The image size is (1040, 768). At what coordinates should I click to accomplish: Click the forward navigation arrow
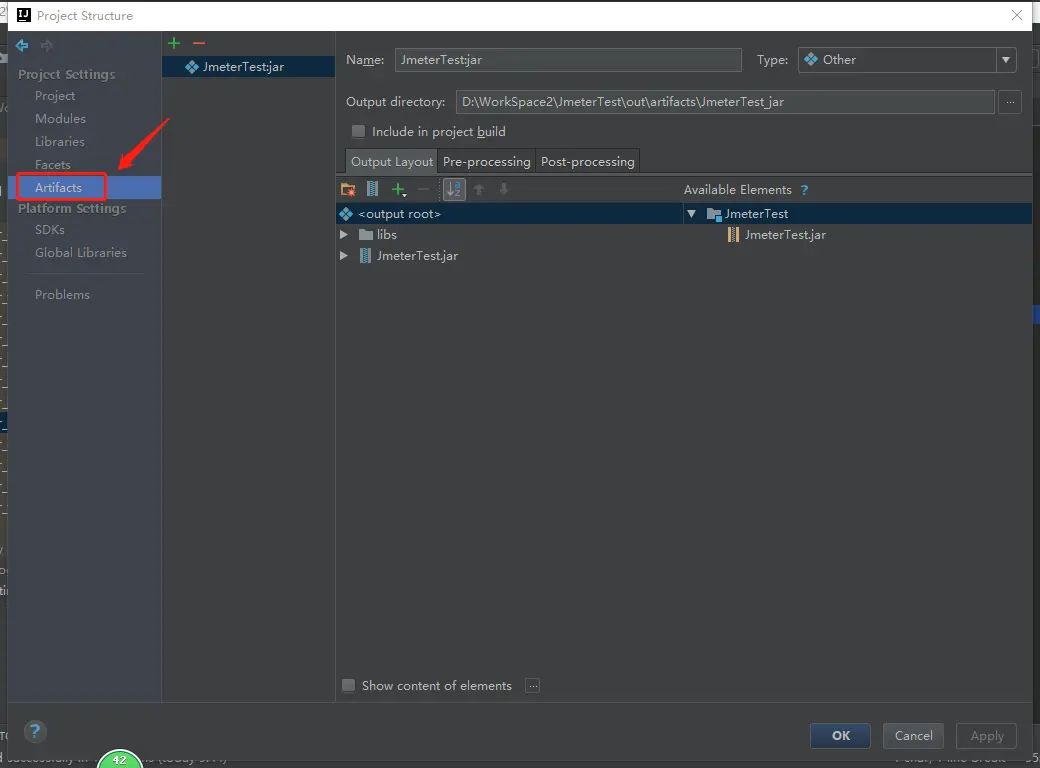(46, 45)
